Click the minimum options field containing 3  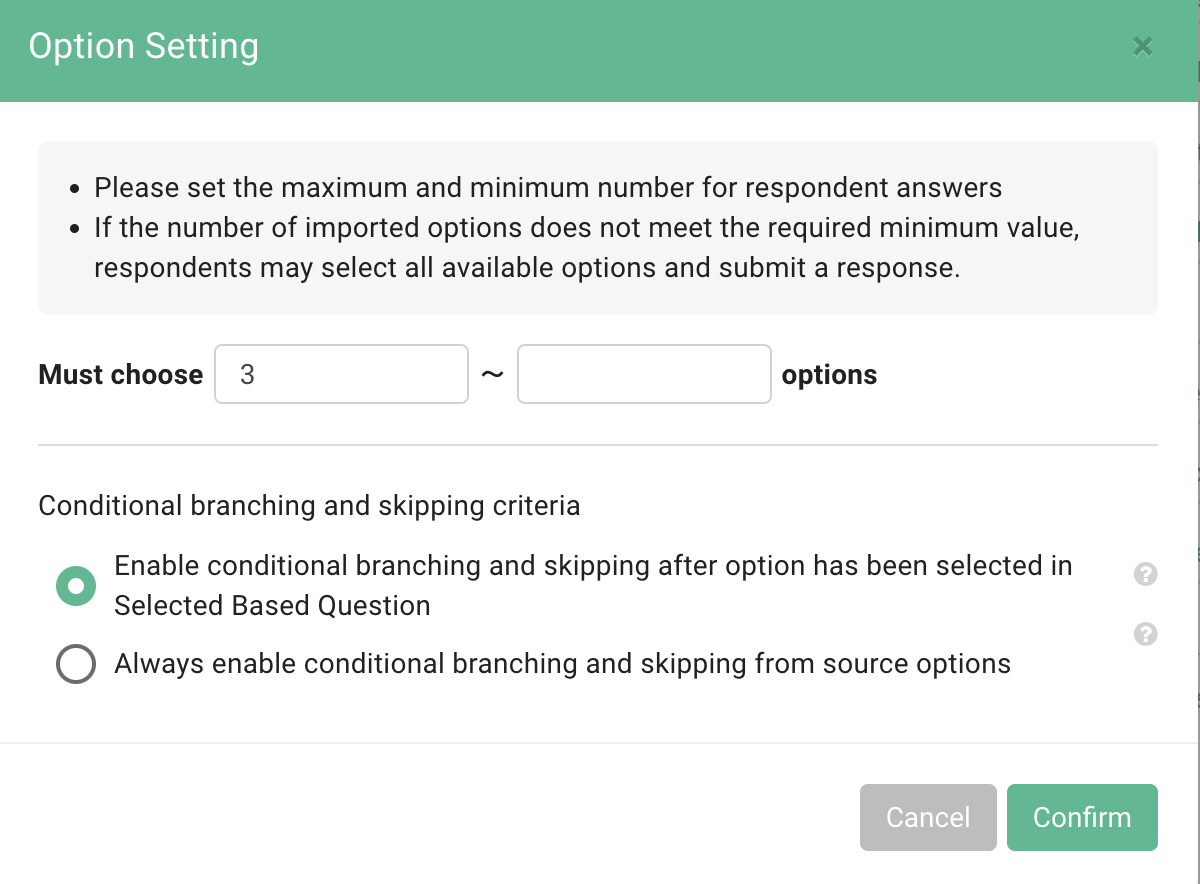(x=340, y=373)
